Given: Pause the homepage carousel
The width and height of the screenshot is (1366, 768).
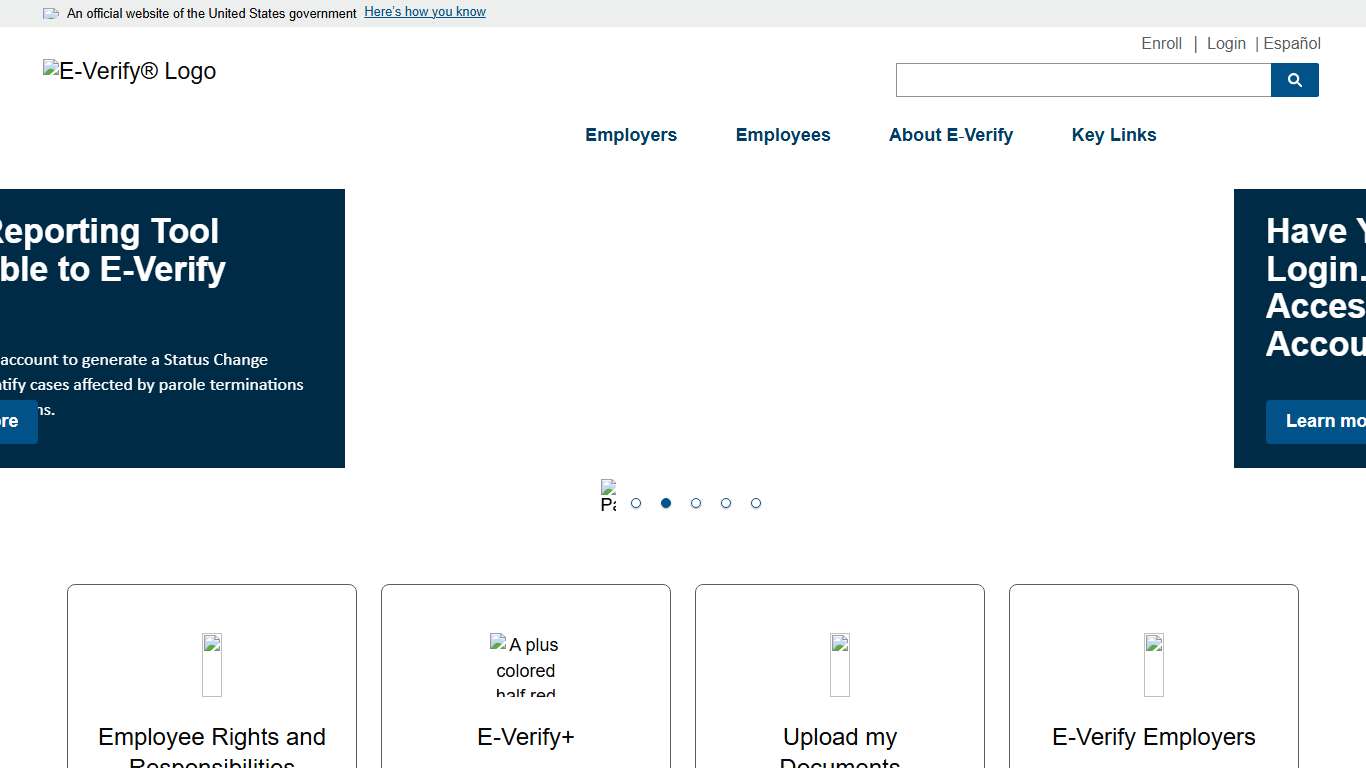Looking at the screenshot, I should [x=608, y=494].
